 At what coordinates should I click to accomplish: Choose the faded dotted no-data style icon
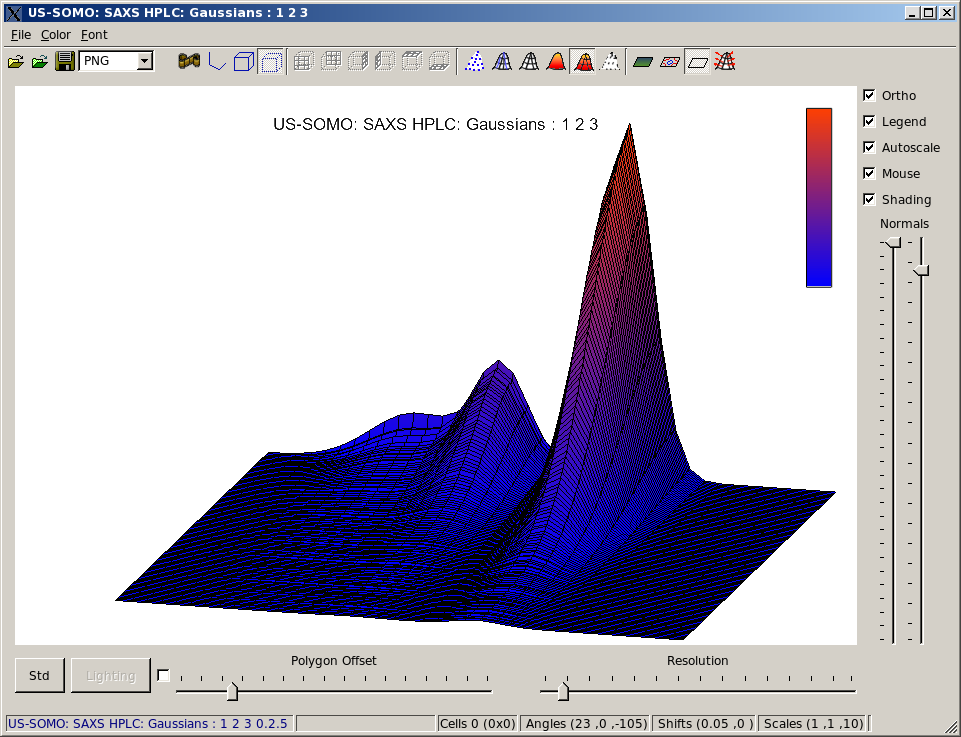click(609, 61)
